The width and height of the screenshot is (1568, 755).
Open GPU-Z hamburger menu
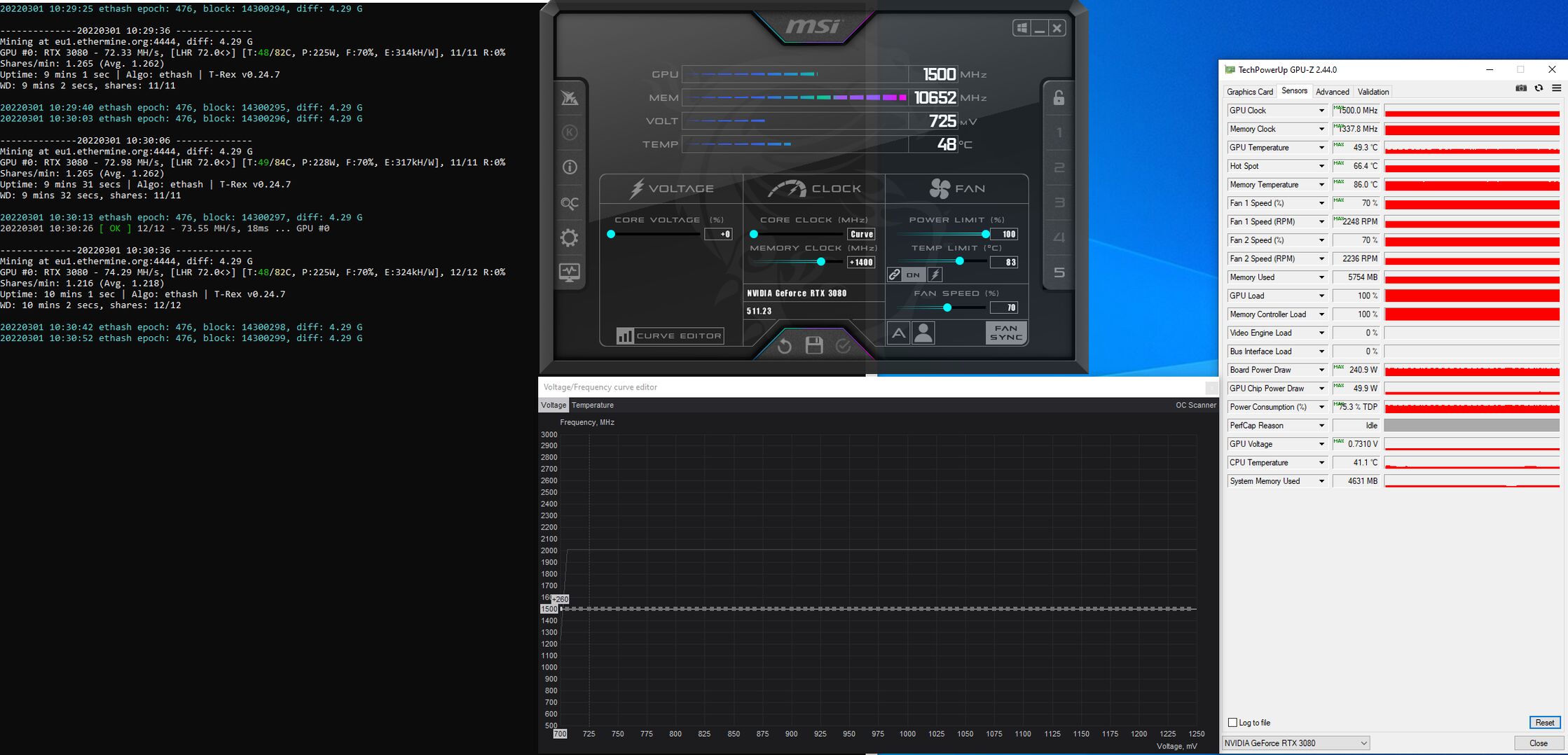click(1556, 88)
